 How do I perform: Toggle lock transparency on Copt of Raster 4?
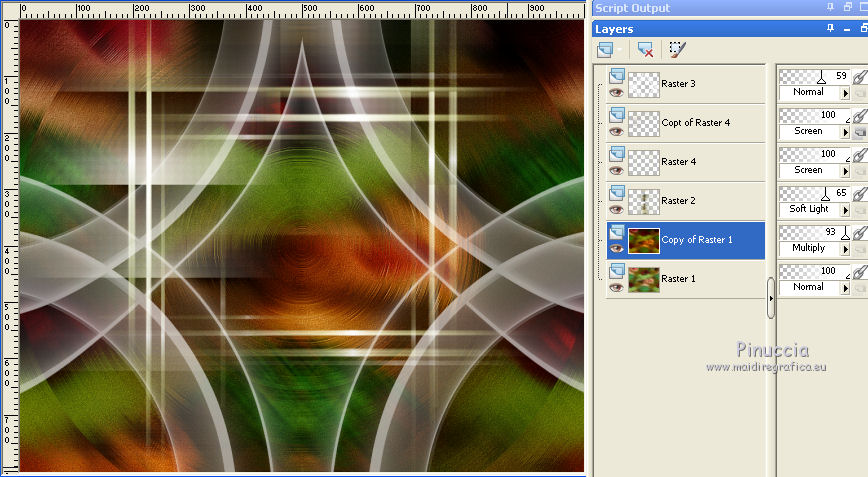860,132
